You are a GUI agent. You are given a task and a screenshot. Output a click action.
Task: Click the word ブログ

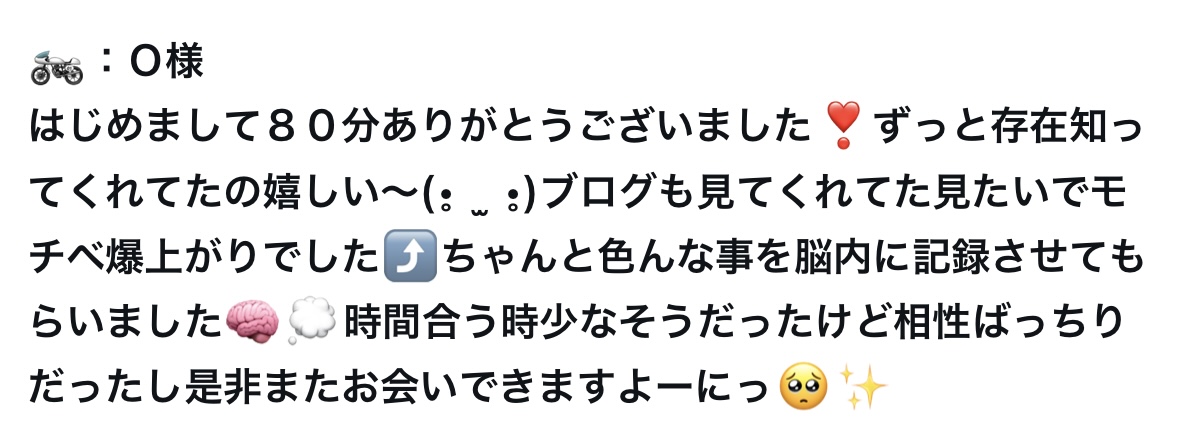click(x=593, y=194)
